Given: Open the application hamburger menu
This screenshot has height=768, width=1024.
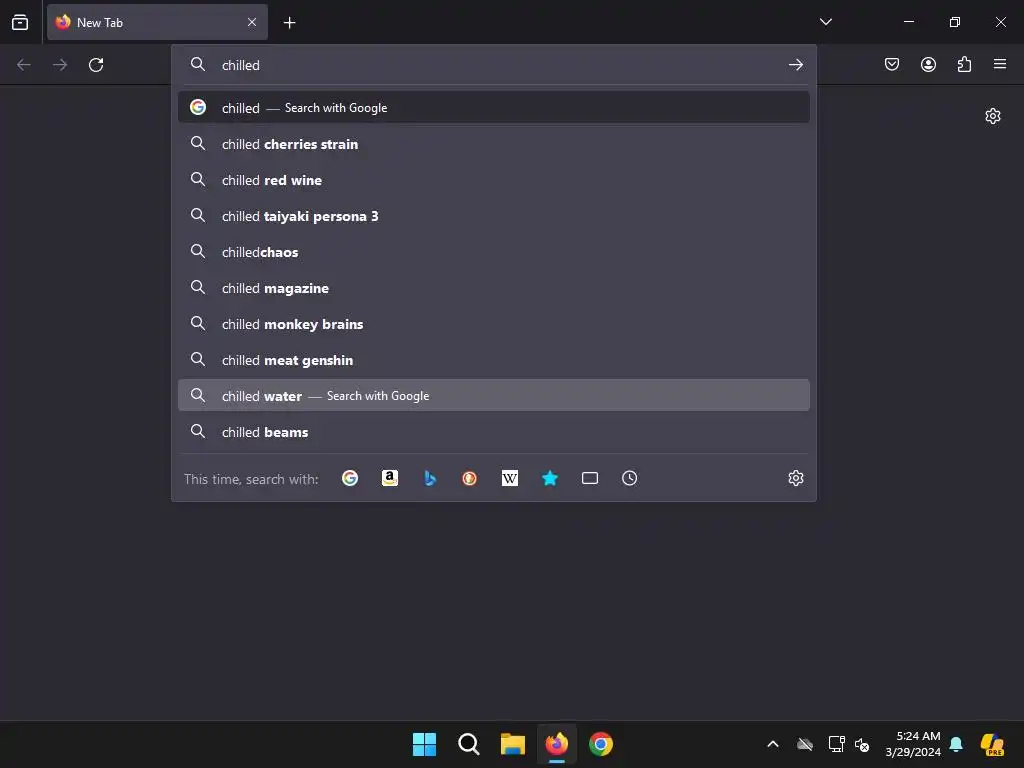Looking at the screenshot, I should pyautogui.click(x=1000, y=64).
